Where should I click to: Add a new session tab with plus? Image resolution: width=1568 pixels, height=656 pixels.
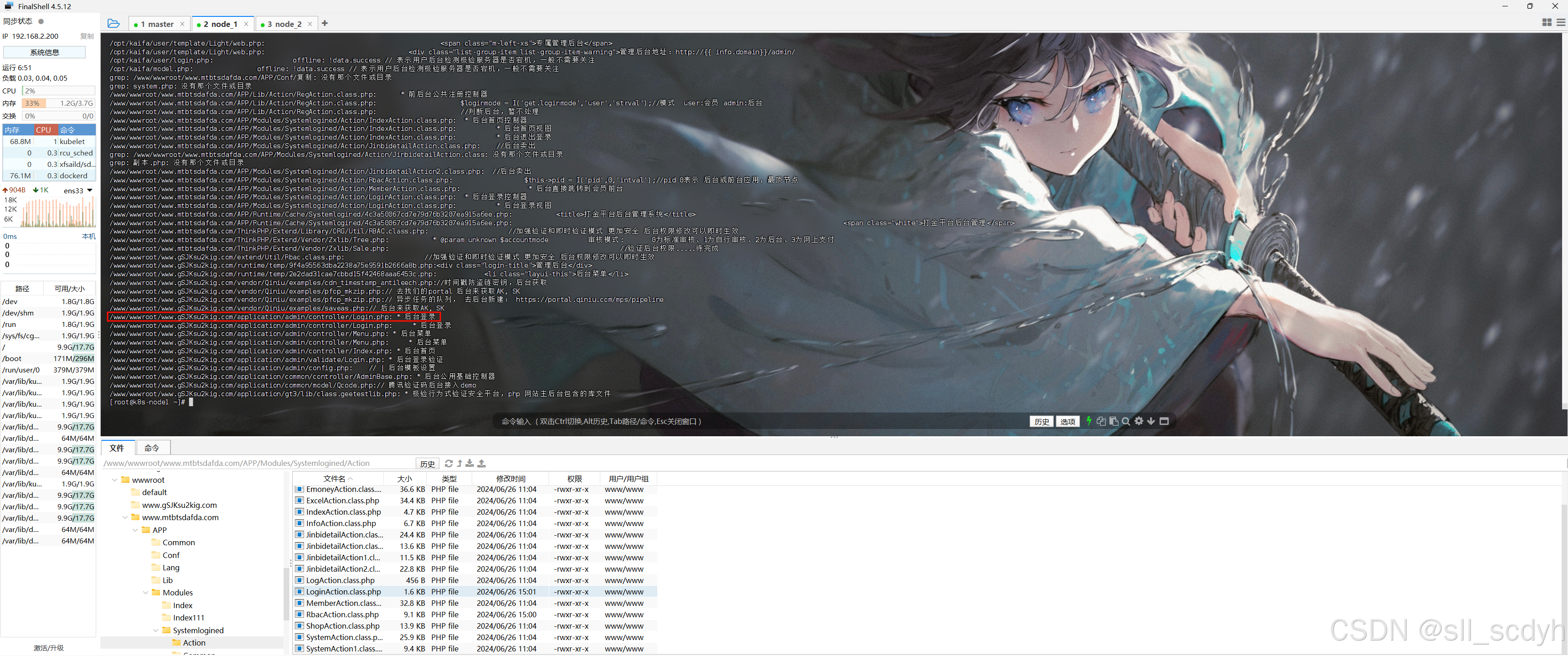point(325,24)
